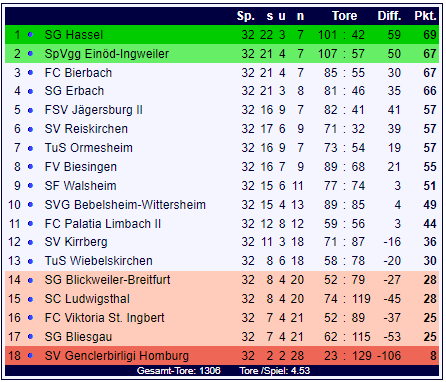This screenshot has width=446, height=382.
Task: Click the Sp. column header
Action: click(246, 16)
